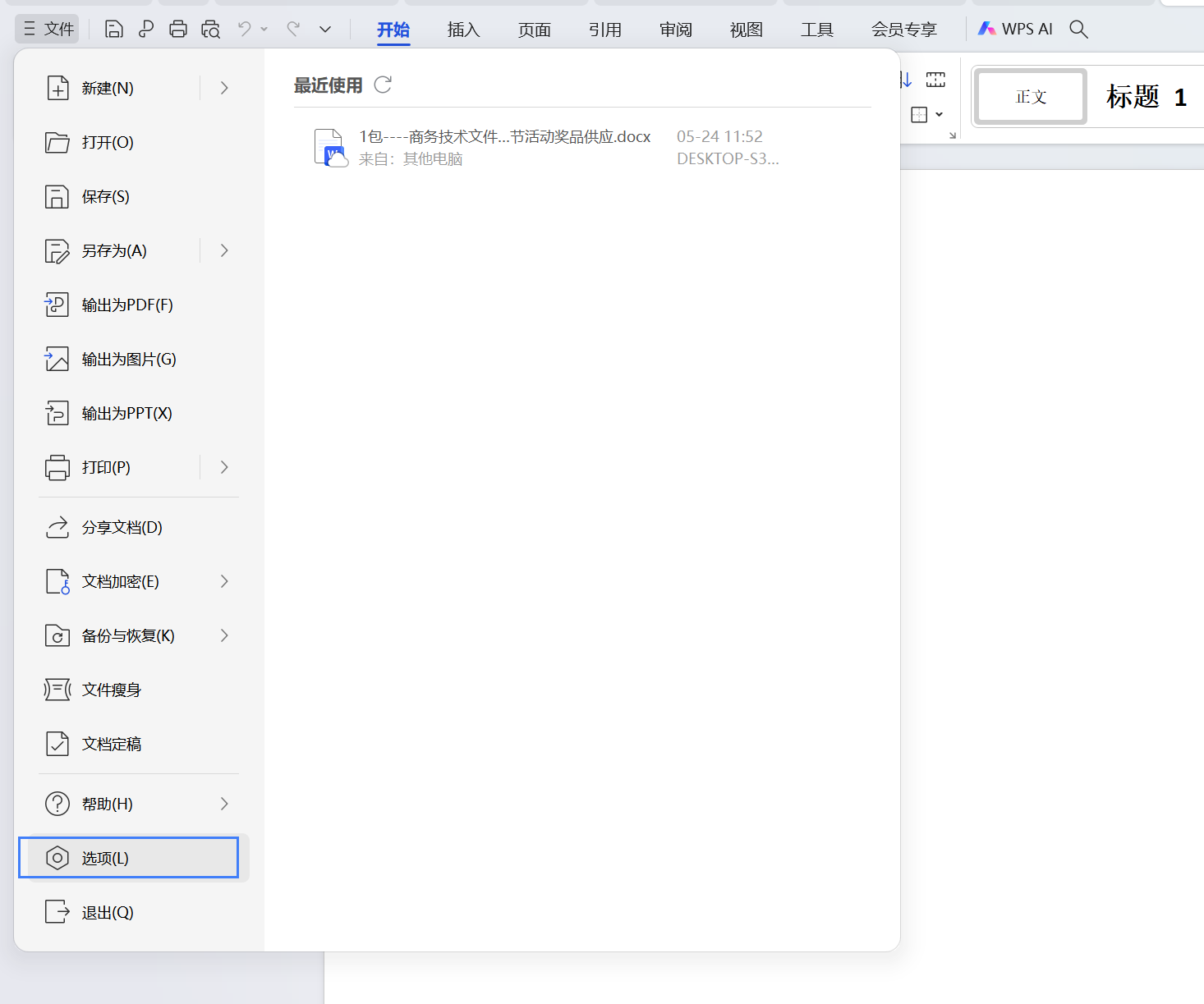Open WPS AI assistant

[x=1015, y=29]
